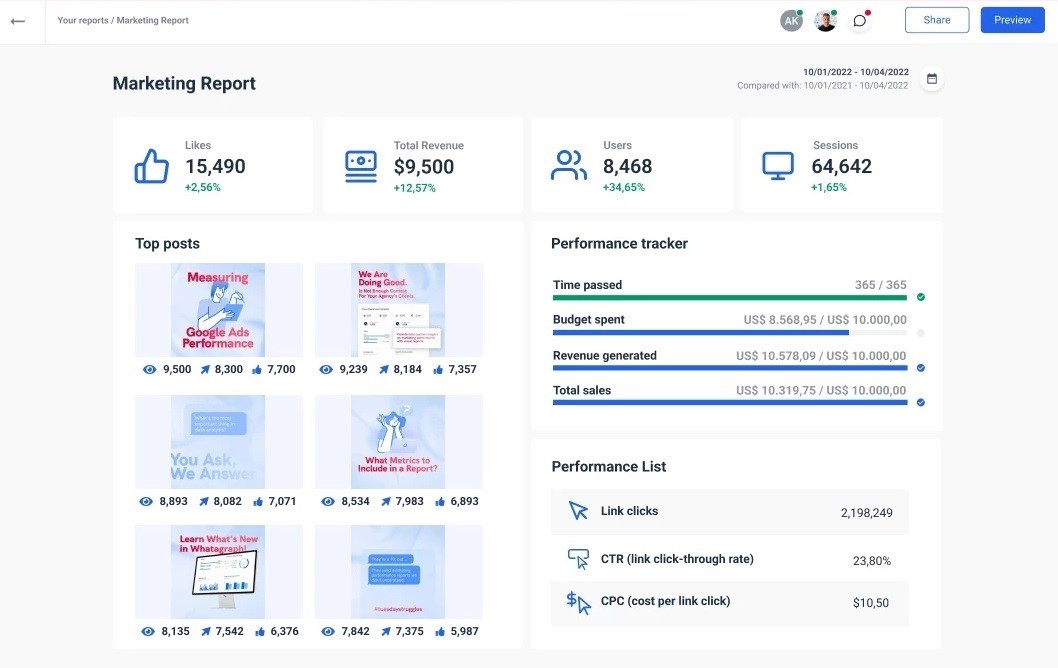The width and height of the screenshot is (1058, 668).
Task: Click the Compared with date text
Action: coord(823,86)
